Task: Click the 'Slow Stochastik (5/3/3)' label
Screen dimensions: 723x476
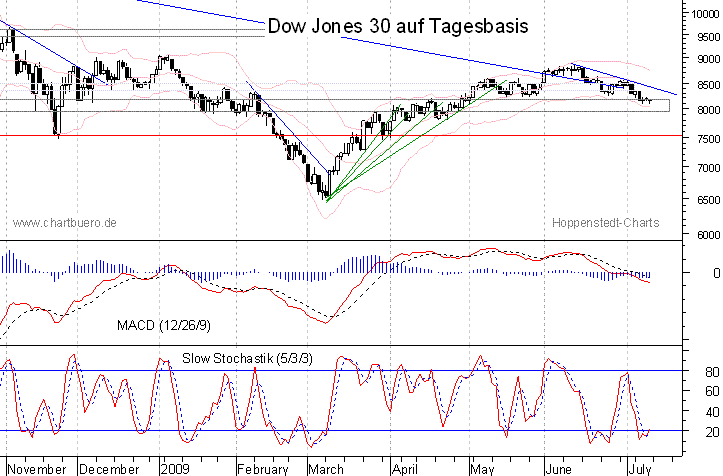Action: pos(247,358)
